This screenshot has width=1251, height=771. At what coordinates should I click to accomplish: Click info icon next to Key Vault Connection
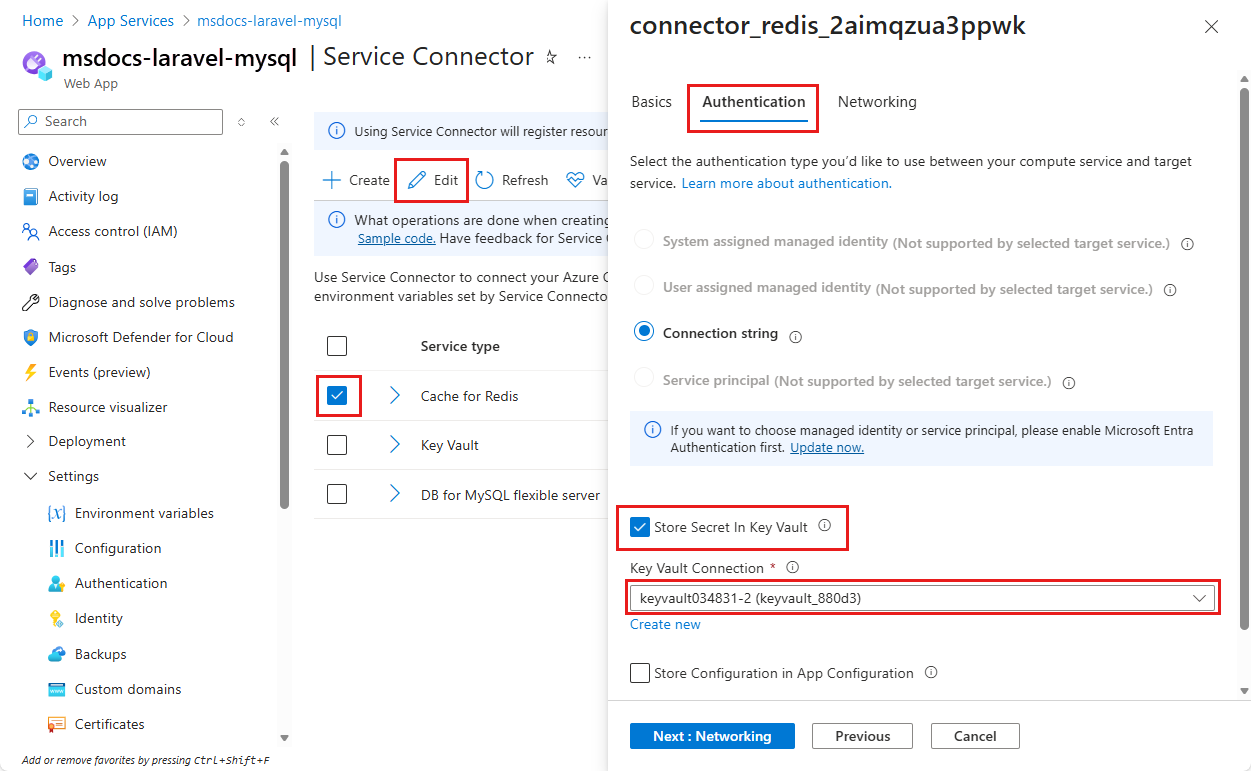pos(793,567)
